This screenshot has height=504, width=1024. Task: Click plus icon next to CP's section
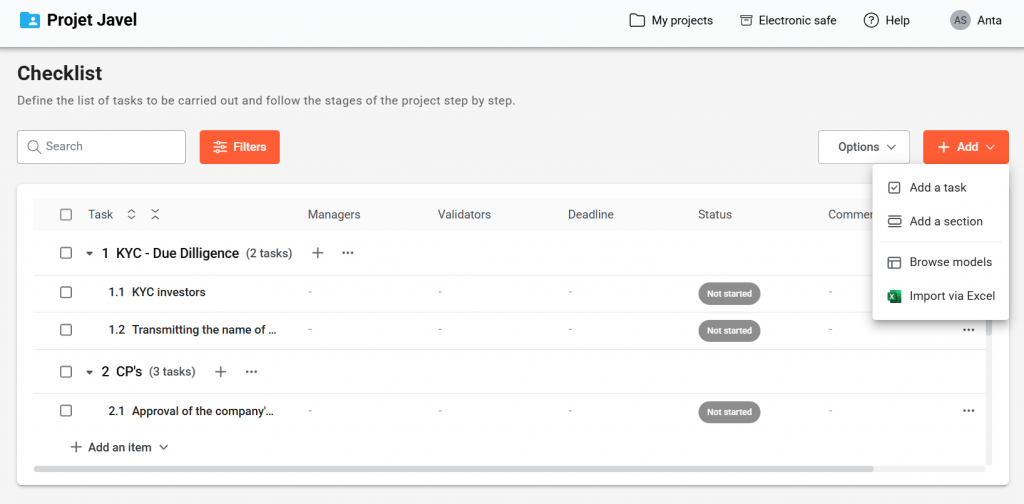pos(221,372)
